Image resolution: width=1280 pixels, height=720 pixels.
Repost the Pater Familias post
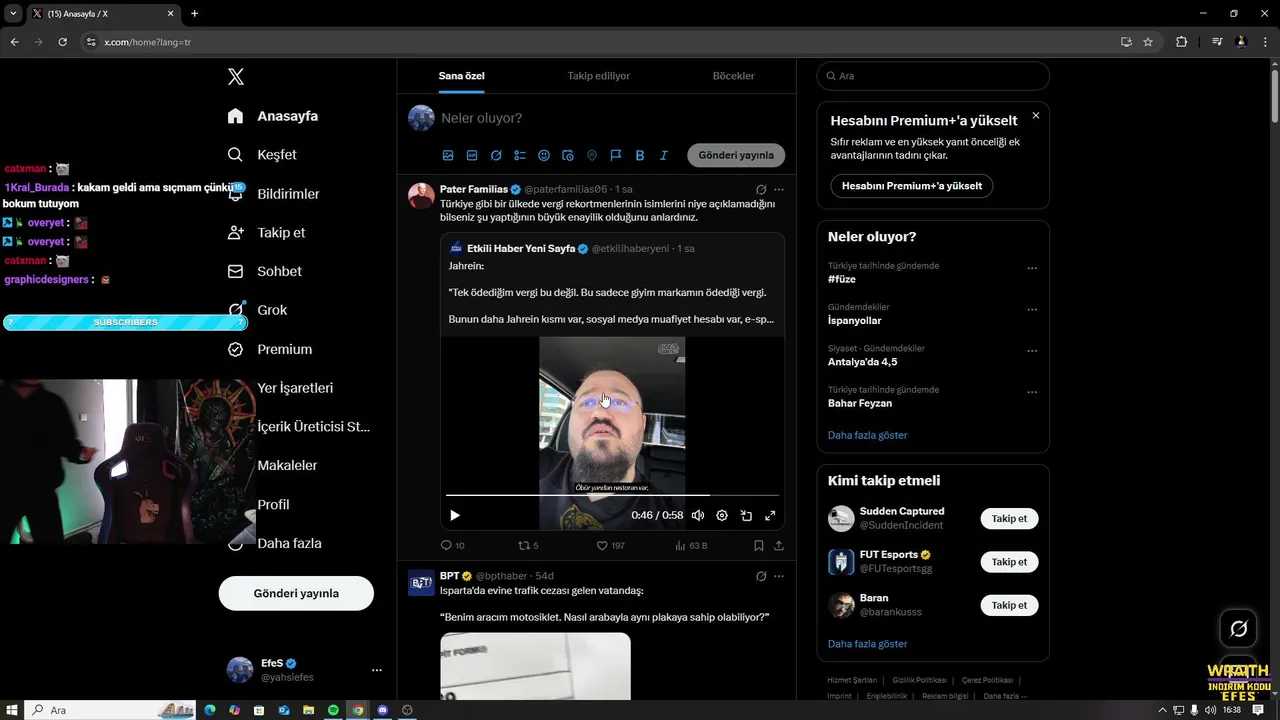(x=528, y=546)
